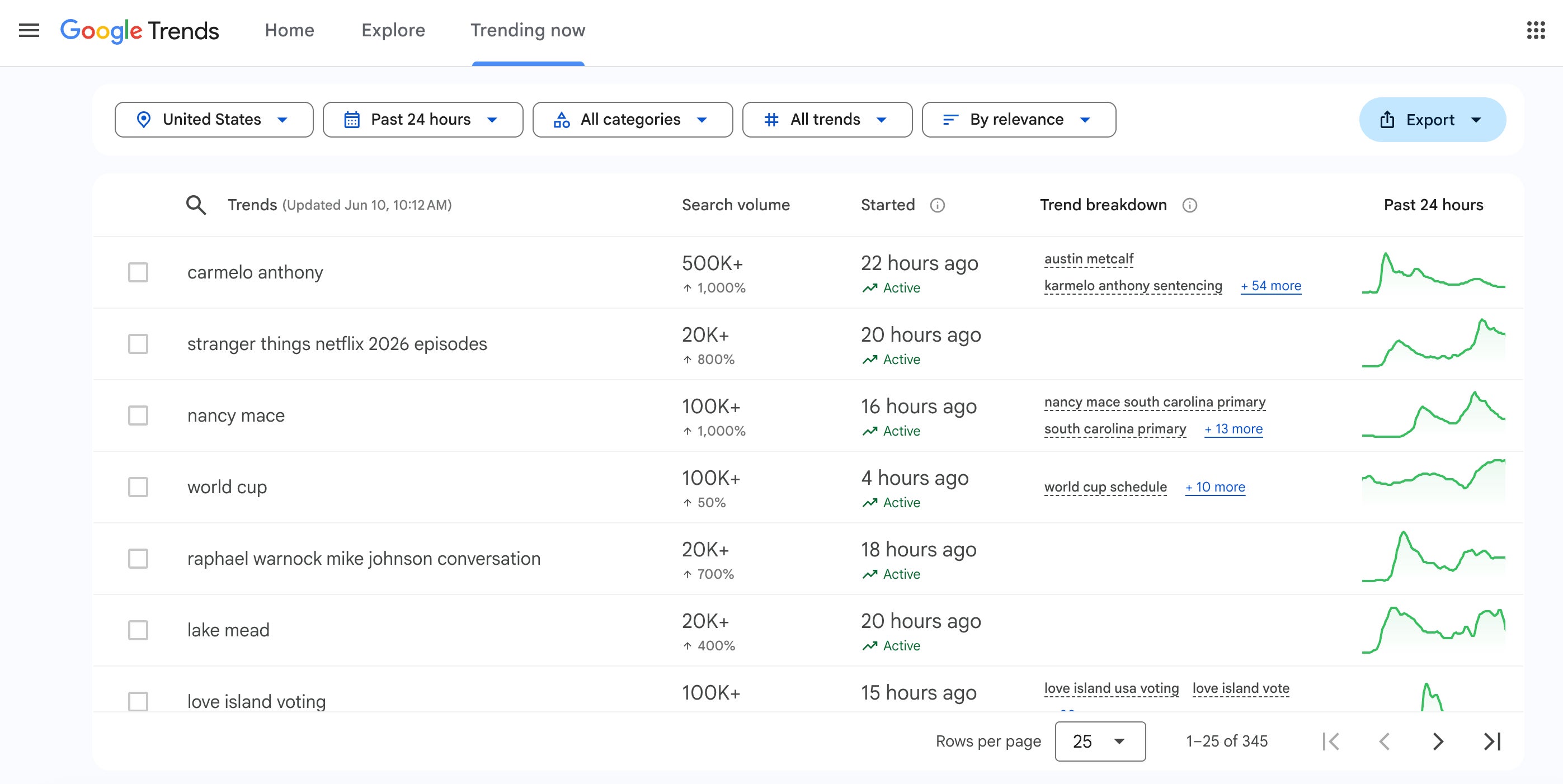The width and height of the screenshot is (1563, 784).
Task: Go to the first page of results
Action: 1331,741
